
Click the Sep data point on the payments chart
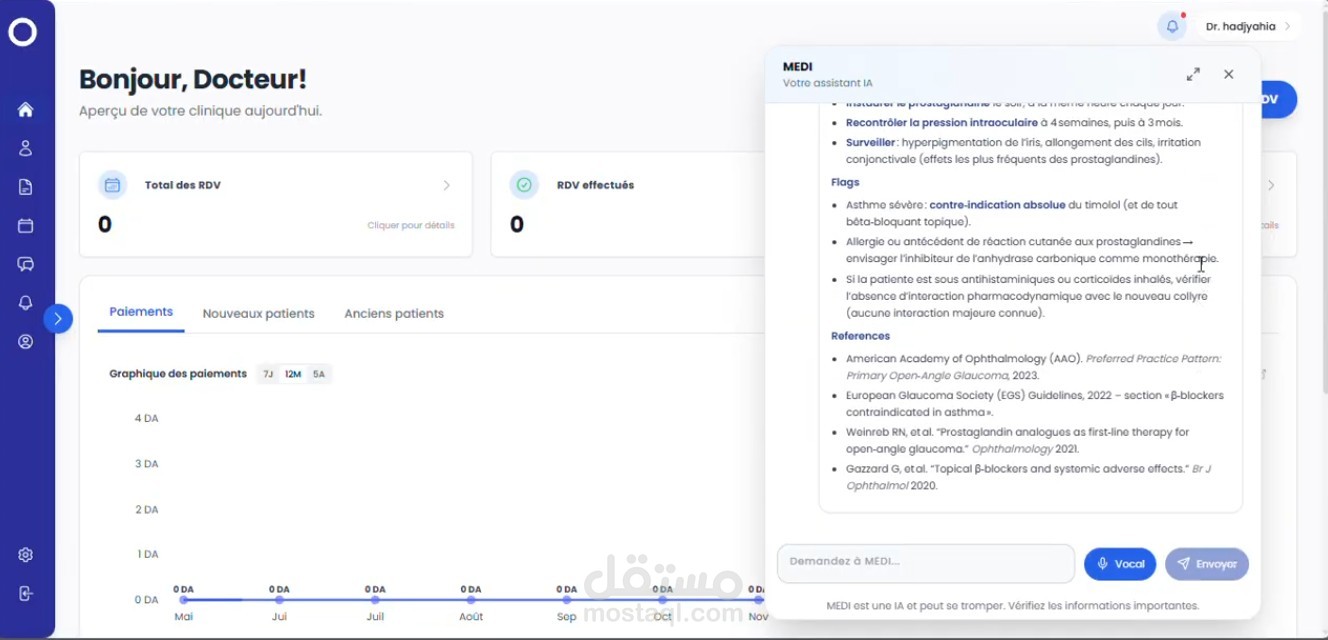(567, 599)
